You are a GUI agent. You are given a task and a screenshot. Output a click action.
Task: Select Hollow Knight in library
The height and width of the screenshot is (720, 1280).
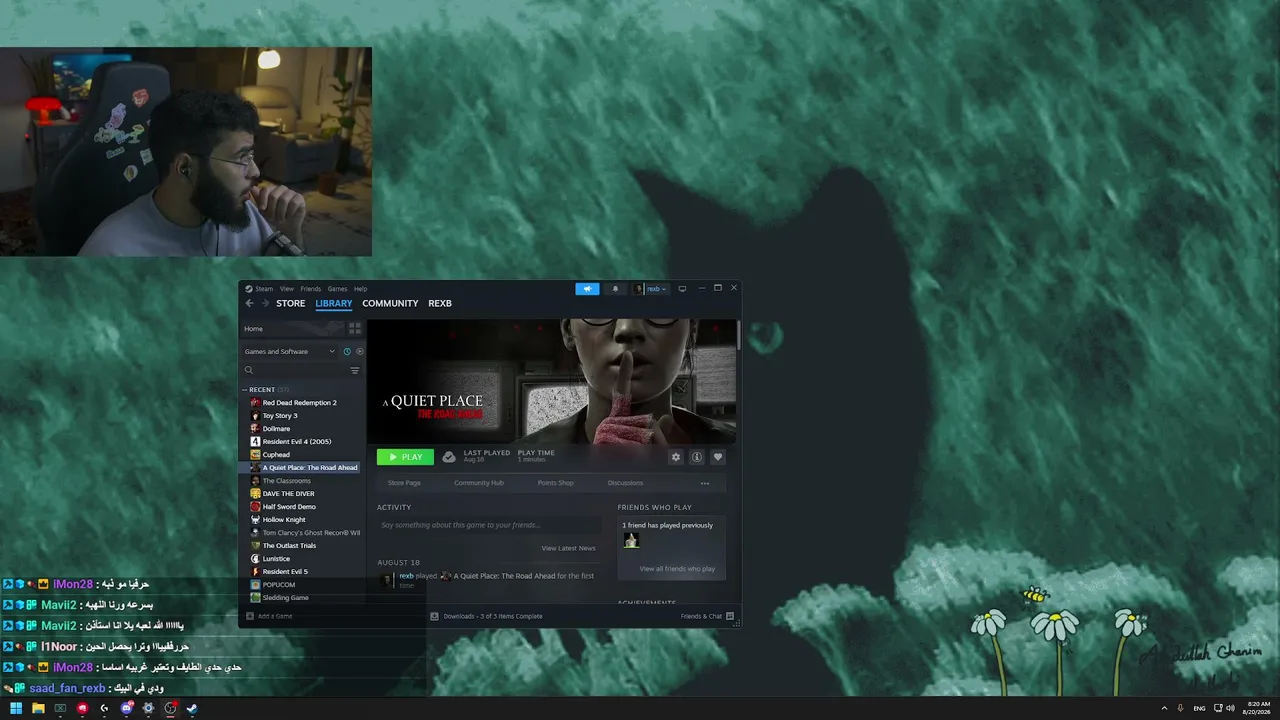284,520
